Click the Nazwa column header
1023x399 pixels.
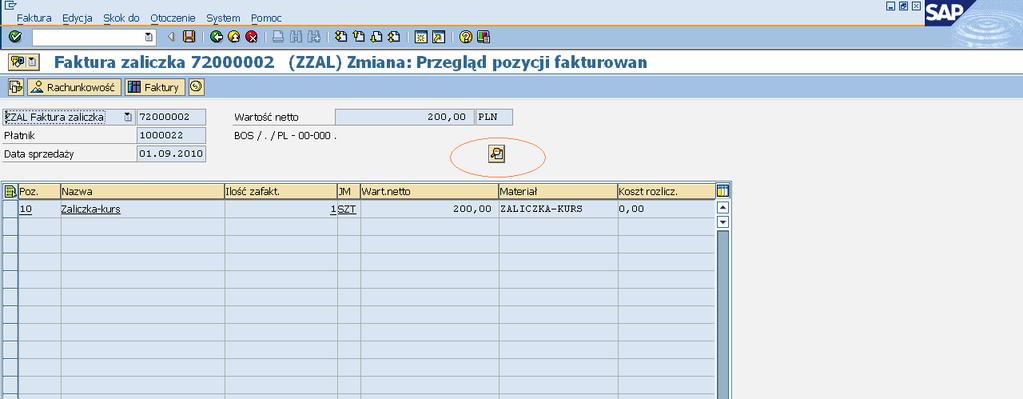click(x=142, y=192)
